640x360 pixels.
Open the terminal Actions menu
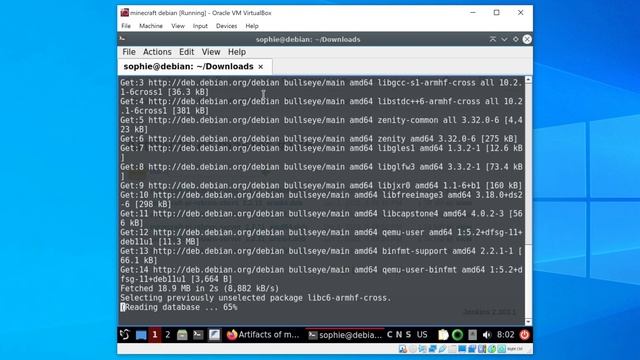point(157,52)
